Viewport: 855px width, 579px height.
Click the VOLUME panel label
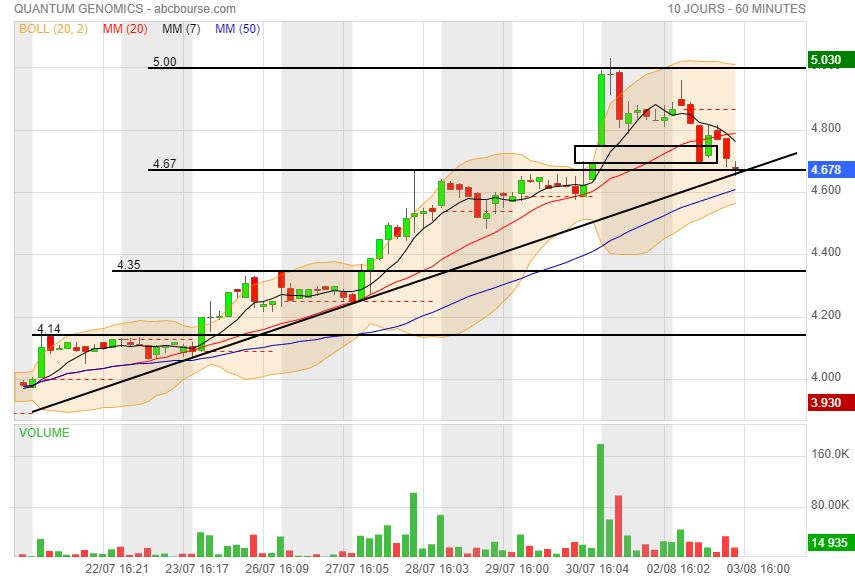click(x=44, y=433)
